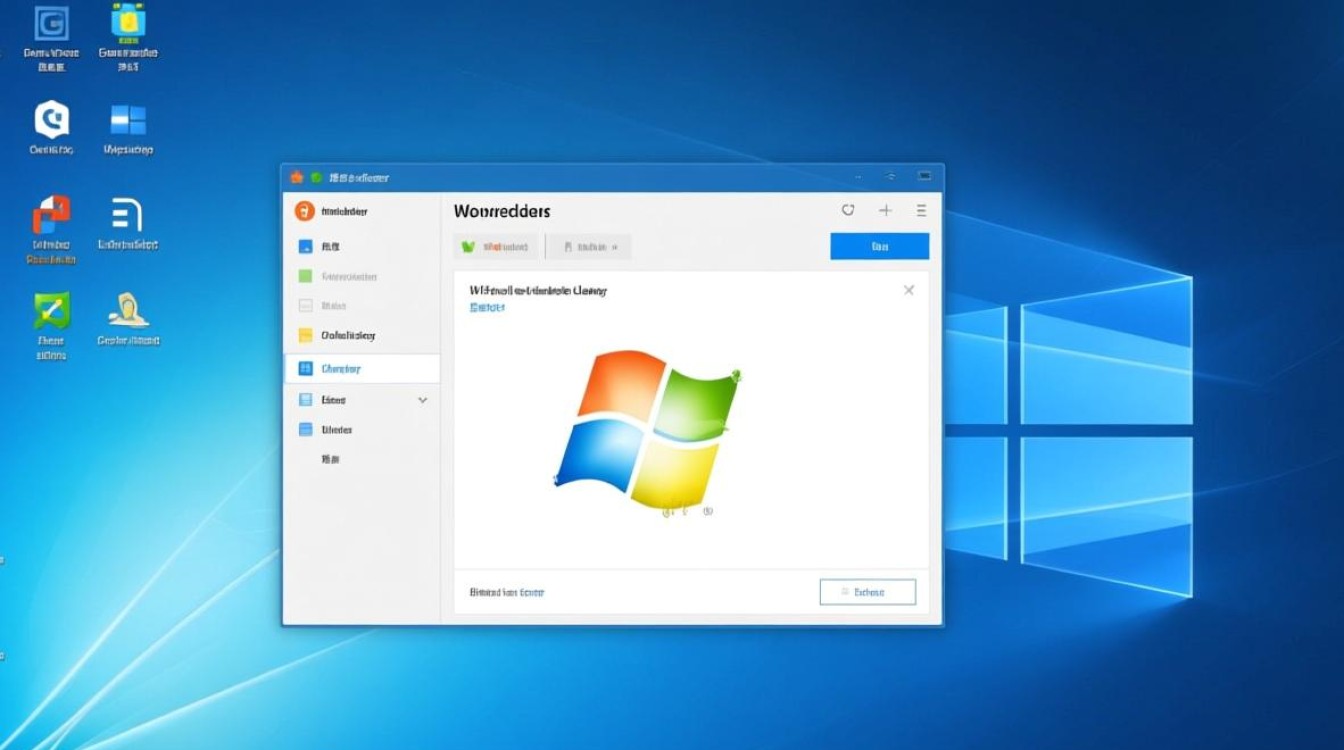Click the plus icon next to refresh

point(885,211)
